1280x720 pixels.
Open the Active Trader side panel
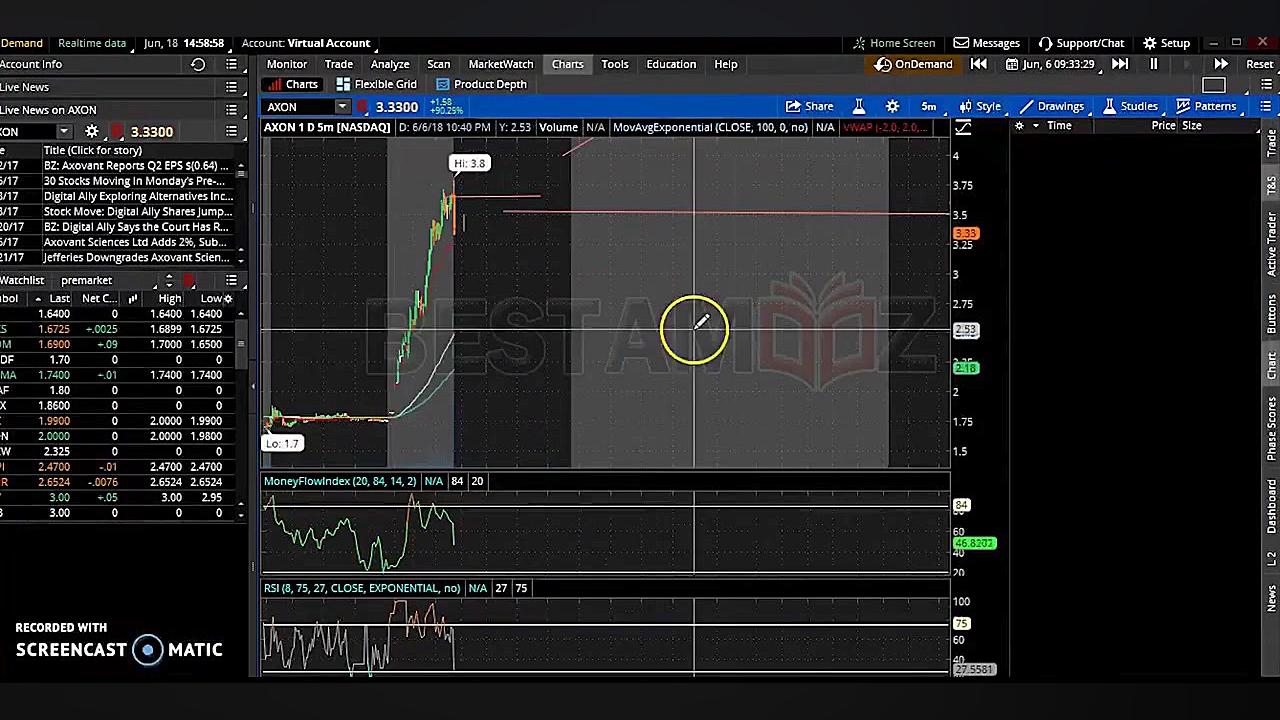1272,243
